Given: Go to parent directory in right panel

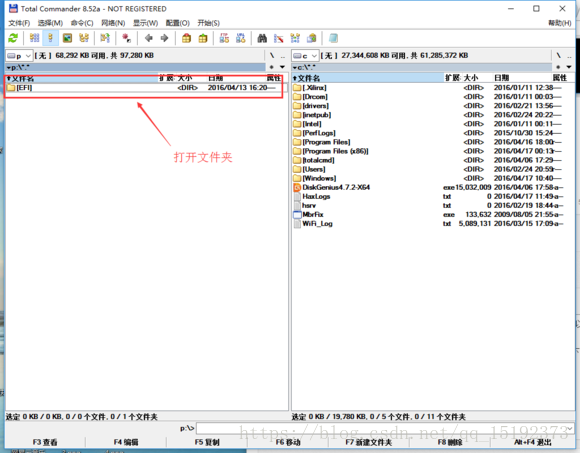Looking at the screenshot, I should click(569, 56).
